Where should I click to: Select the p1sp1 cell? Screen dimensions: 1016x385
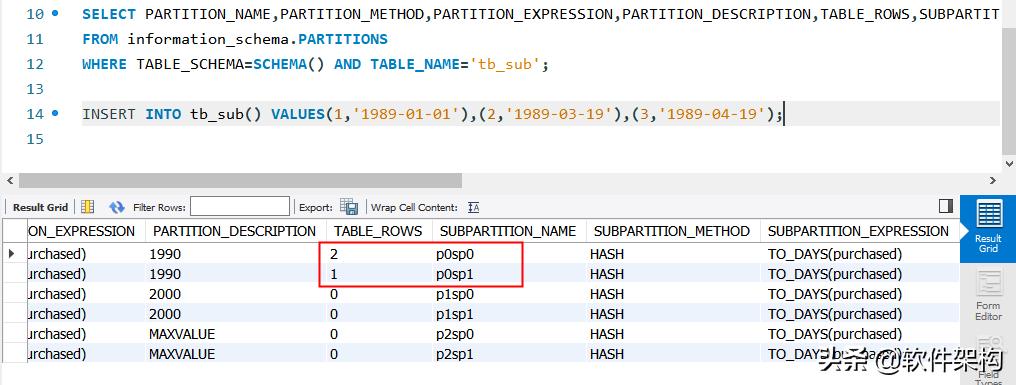pos(455,314)
